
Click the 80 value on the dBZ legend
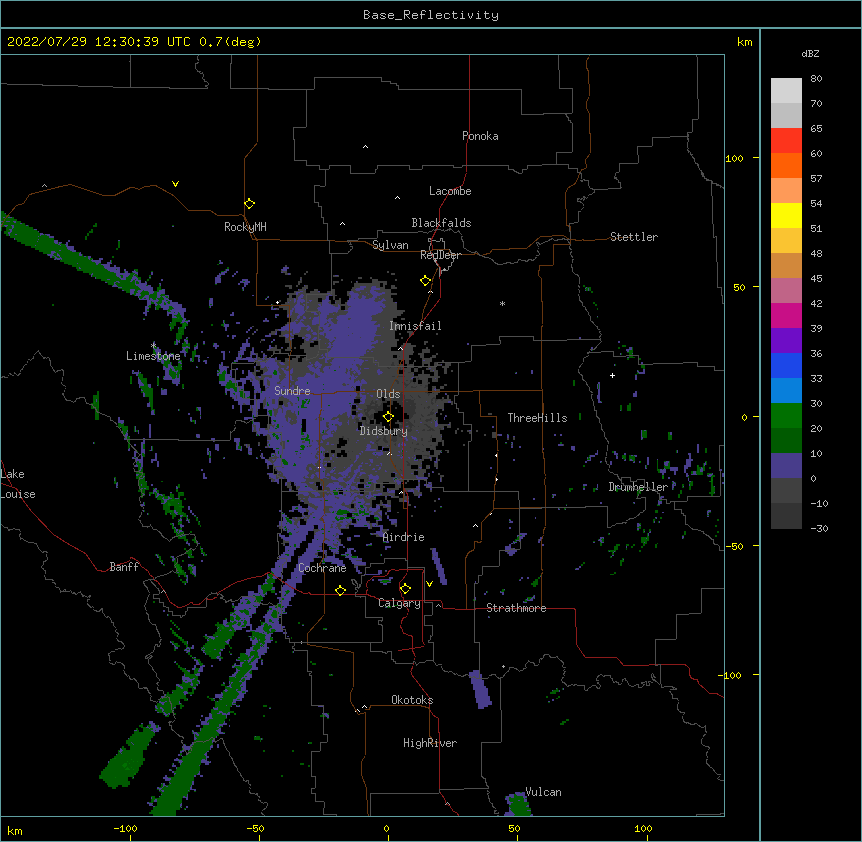click(816, 79)
